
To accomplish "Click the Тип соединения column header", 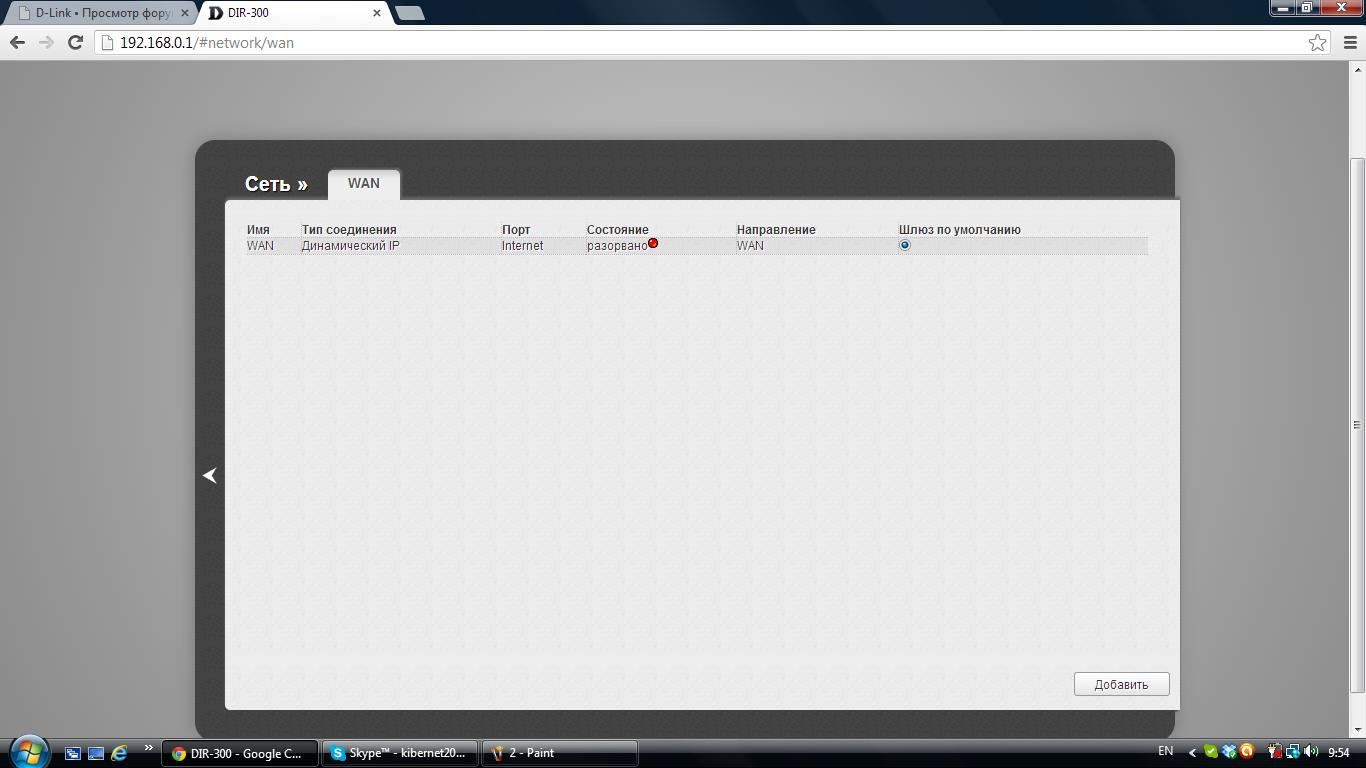I will coord(349,230).
